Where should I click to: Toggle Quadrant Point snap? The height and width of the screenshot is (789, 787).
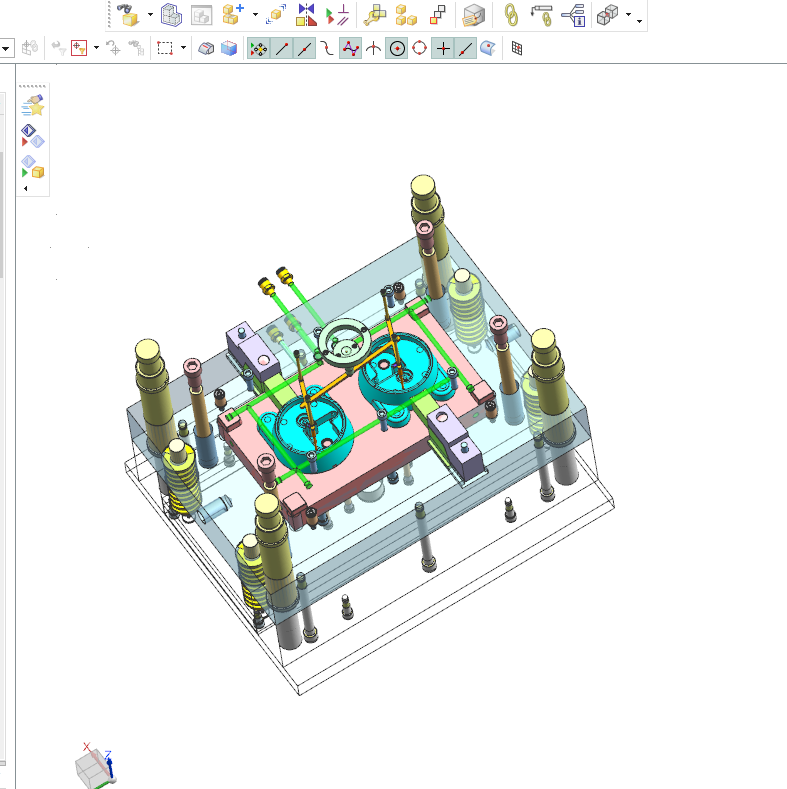pos(420,48)
